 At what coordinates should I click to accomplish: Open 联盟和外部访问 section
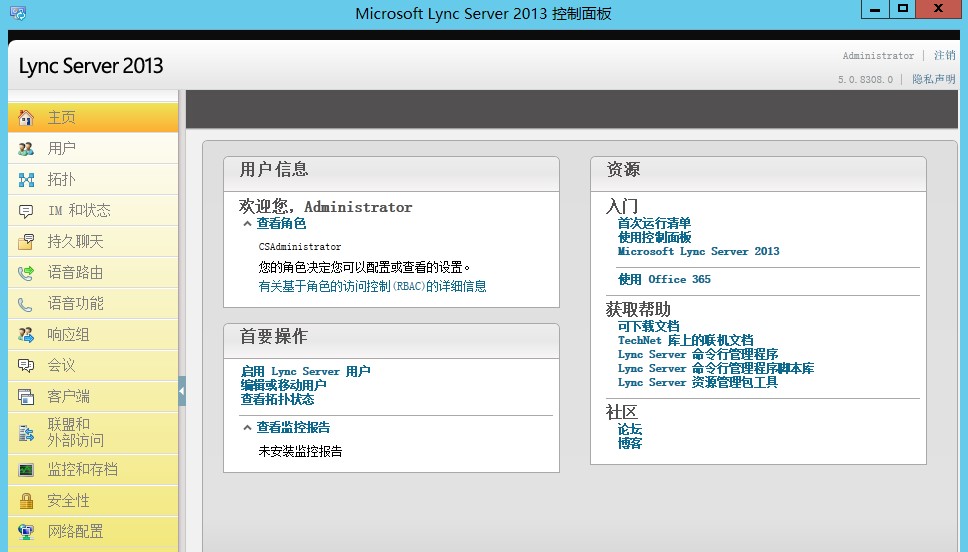(93, 433)
